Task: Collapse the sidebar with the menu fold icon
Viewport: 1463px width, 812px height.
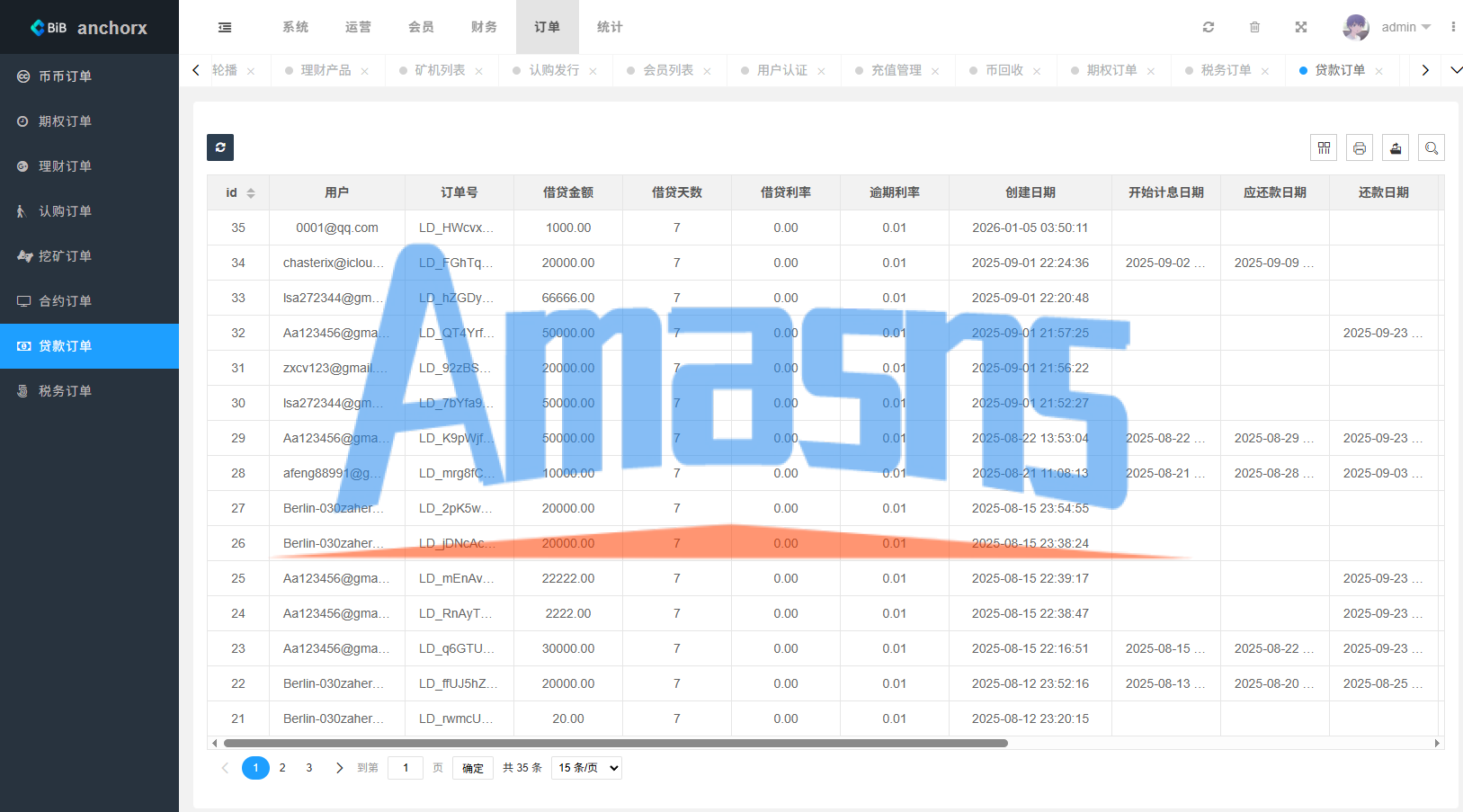Action: (225, 27)
